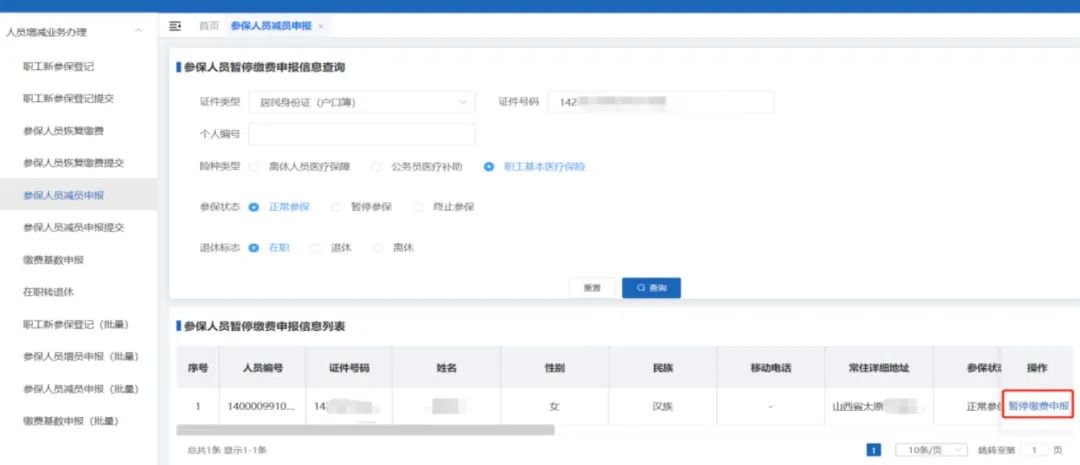Focus the 个人编号 input field
Viewport: 1080px width, 465px height.
pos(362,134)
